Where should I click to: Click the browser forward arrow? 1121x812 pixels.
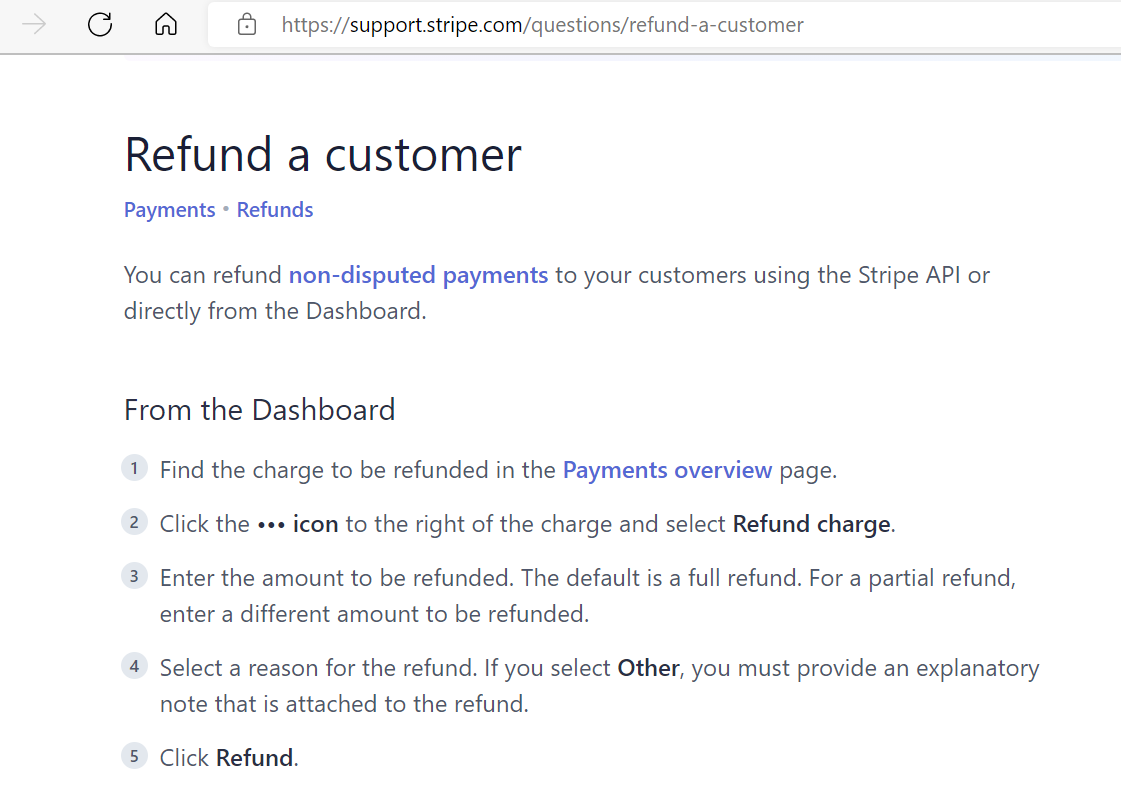point(34,25)
